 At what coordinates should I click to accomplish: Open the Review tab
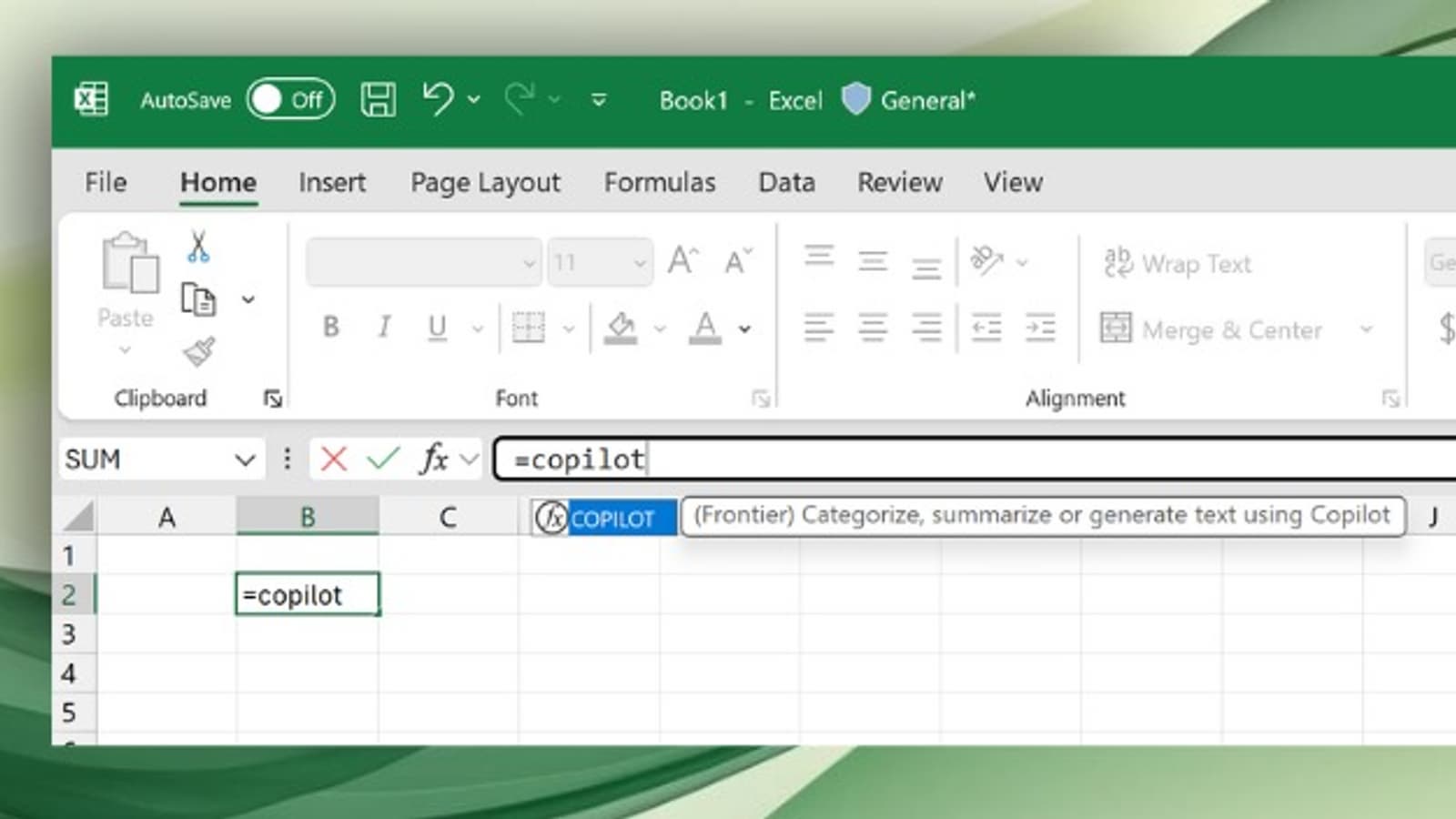pos(899,182)
